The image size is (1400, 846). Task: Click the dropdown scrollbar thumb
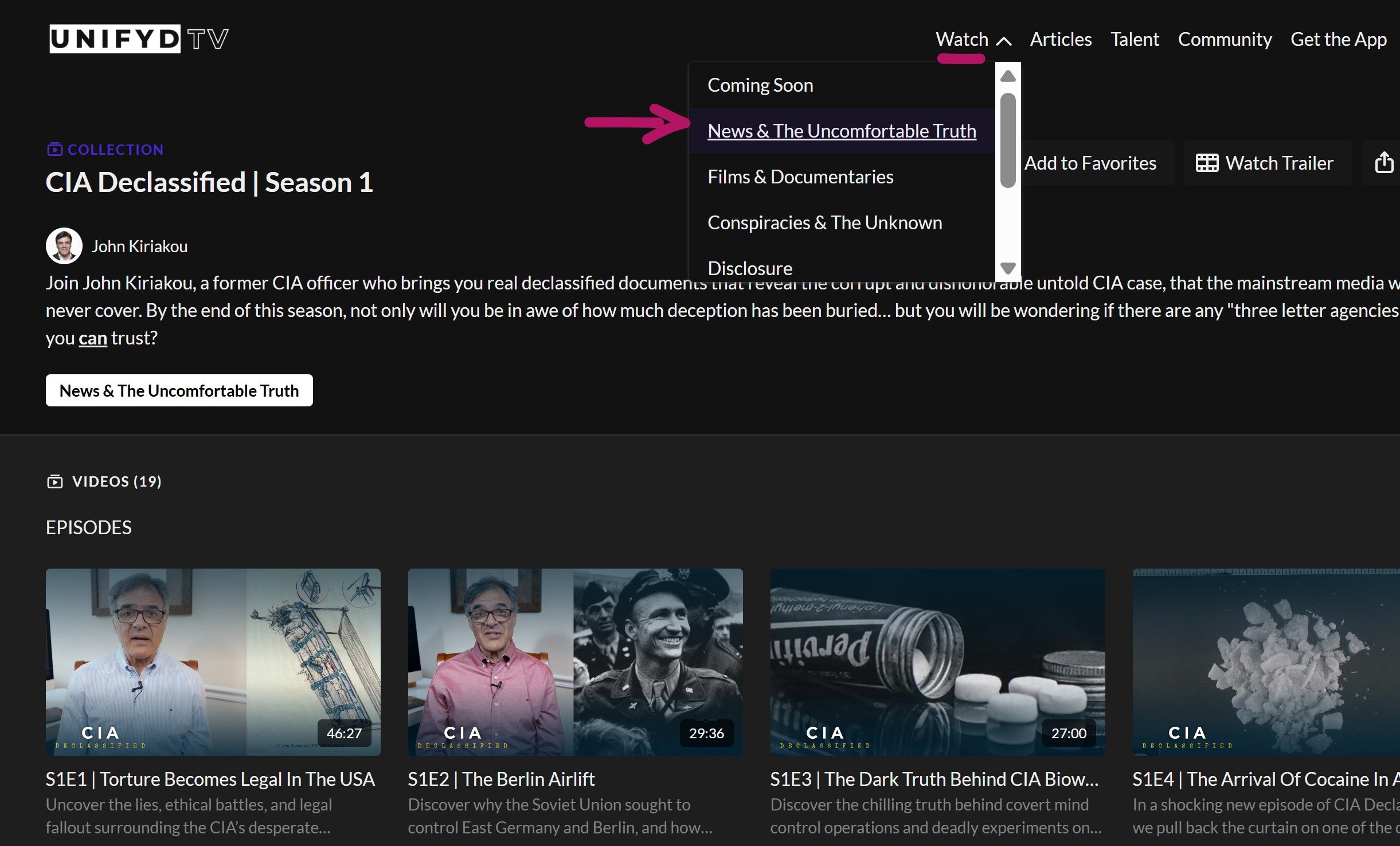click(x=1008, y=140)
